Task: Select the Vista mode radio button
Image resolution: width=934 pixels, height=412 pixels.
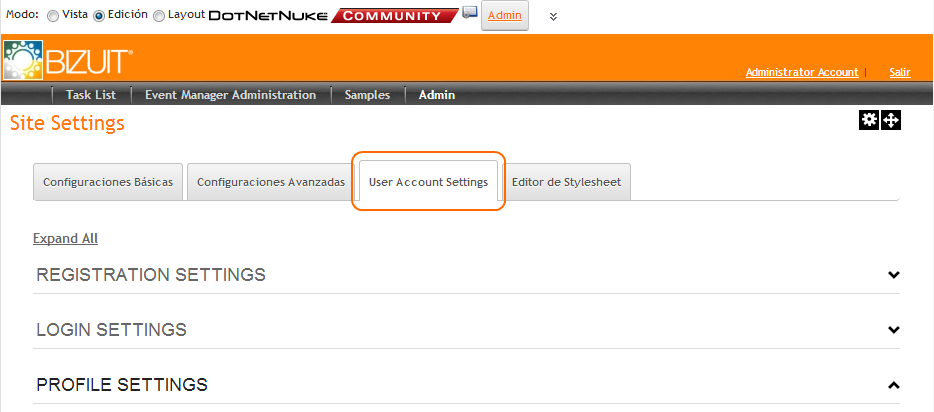Action: [53, 16]
